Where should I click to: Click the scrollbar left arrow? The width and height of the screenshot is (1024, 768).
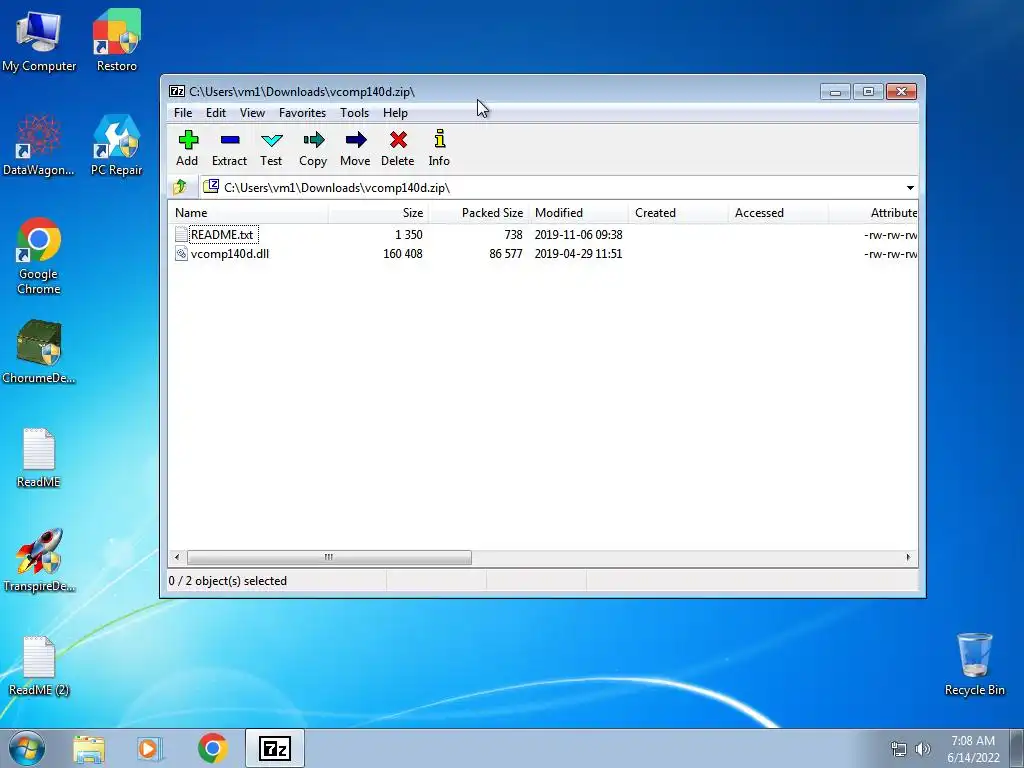pos(176,557)
